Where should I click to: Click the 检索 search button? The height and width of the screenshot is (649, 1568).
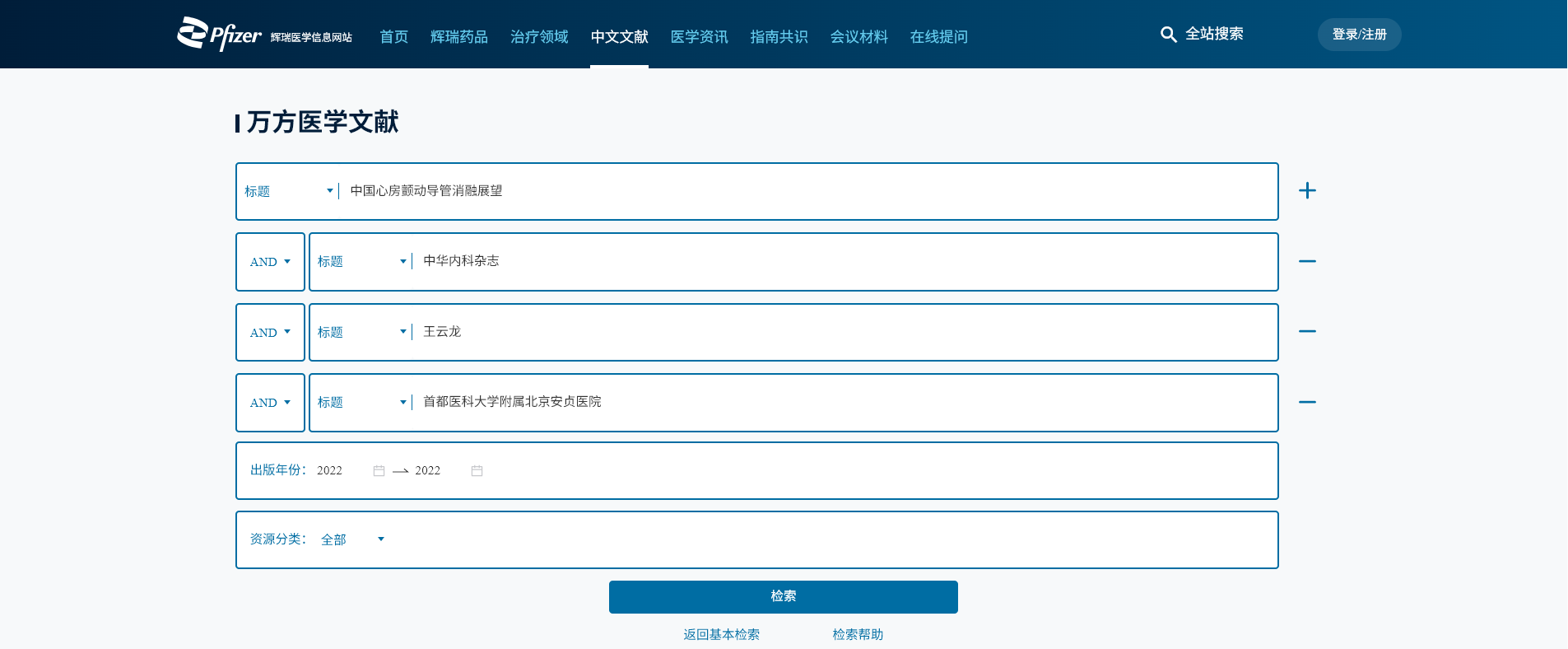click(x=783, y=596)
